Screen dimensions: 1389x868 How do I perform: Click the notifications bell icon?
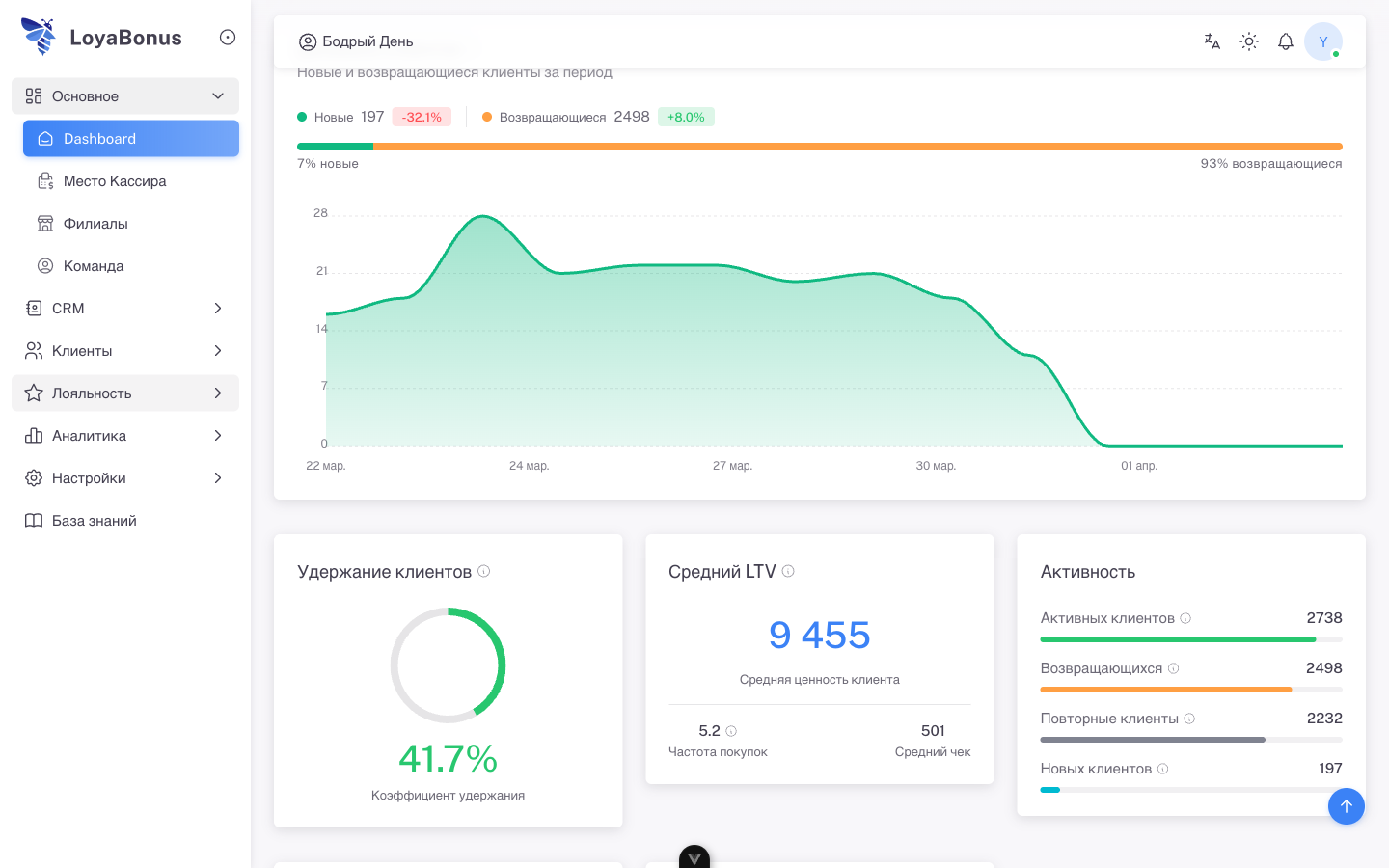[1285, 41]
